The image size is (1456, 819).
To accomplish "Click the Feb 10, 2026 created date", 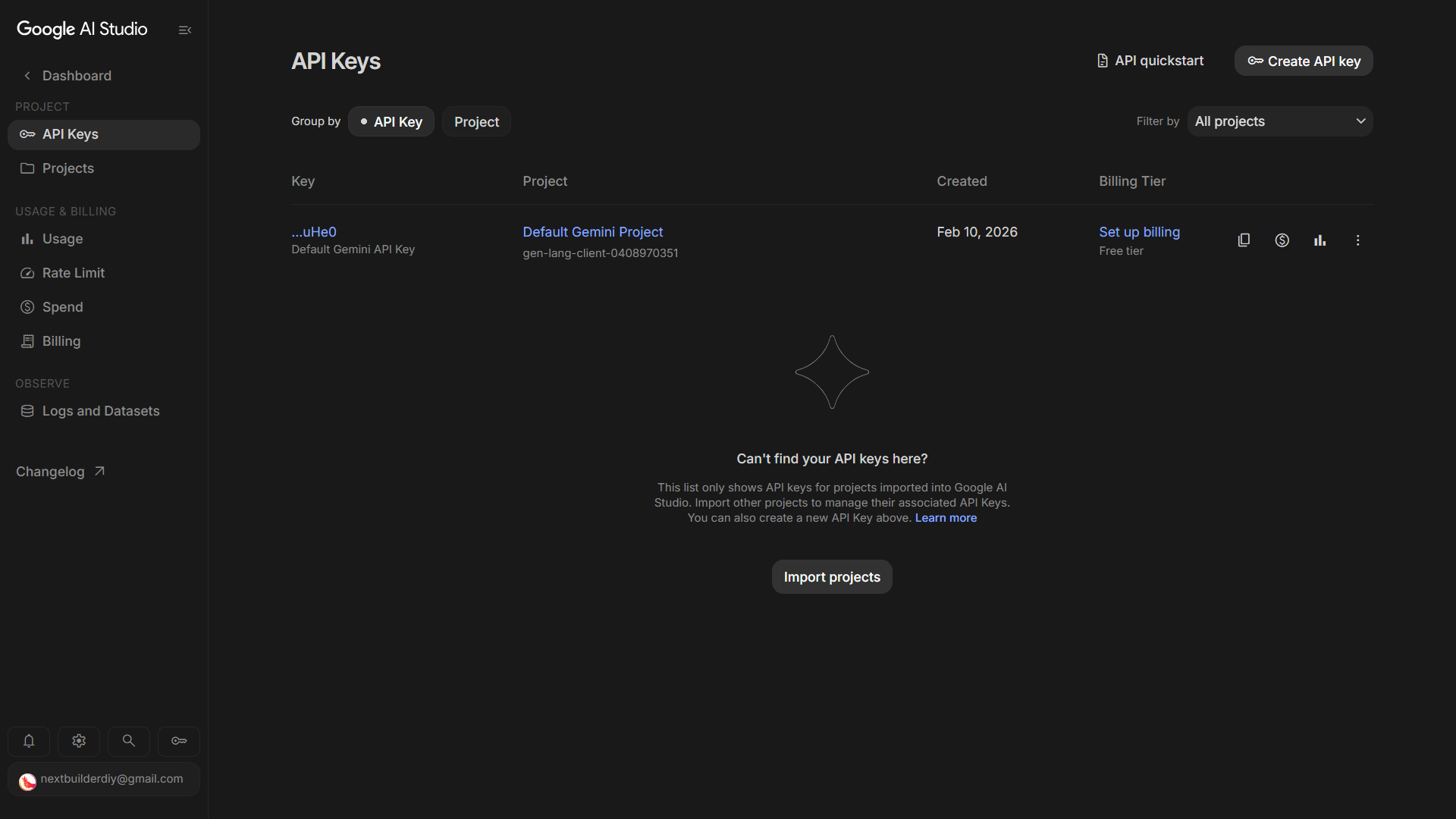I will point(977,232).
